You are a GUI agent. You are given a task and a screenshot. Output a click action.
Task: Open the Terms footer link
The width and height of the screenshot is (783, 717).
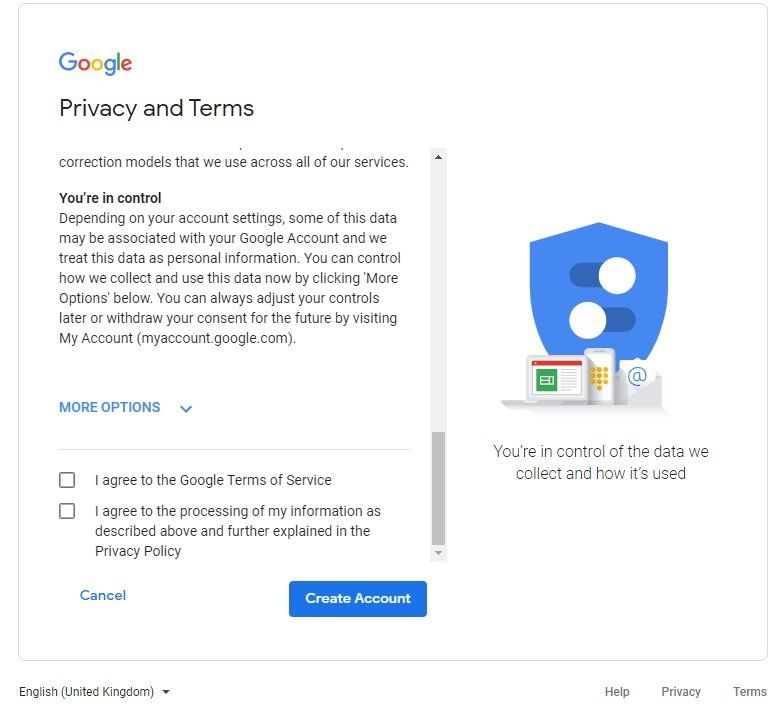tap(749, 692)
